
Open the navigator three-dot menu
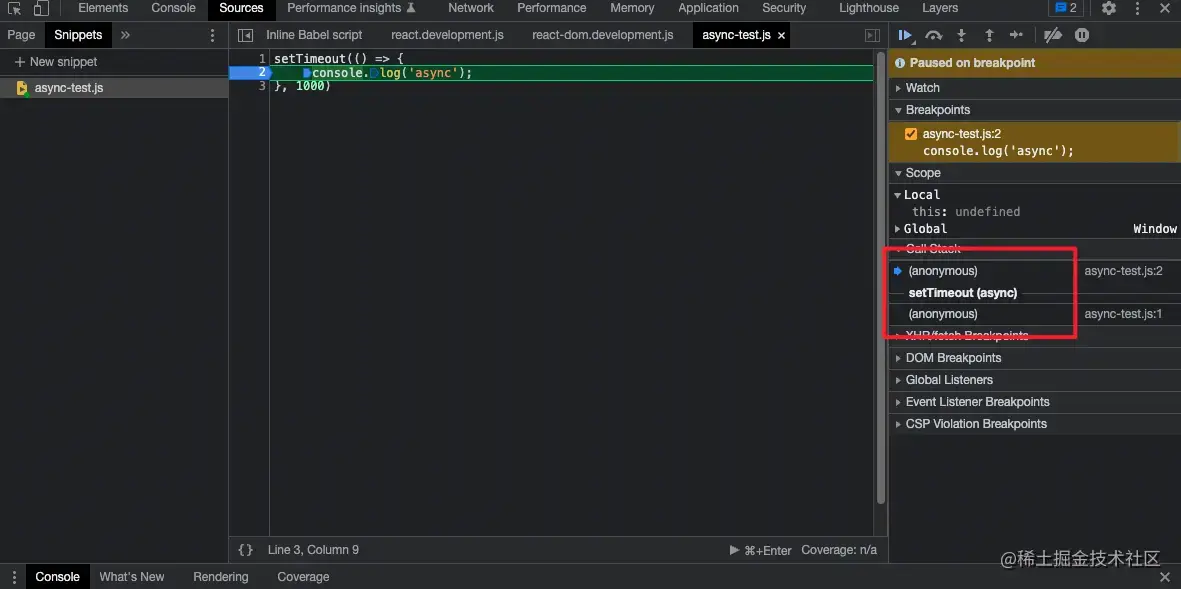coord(212,35)
